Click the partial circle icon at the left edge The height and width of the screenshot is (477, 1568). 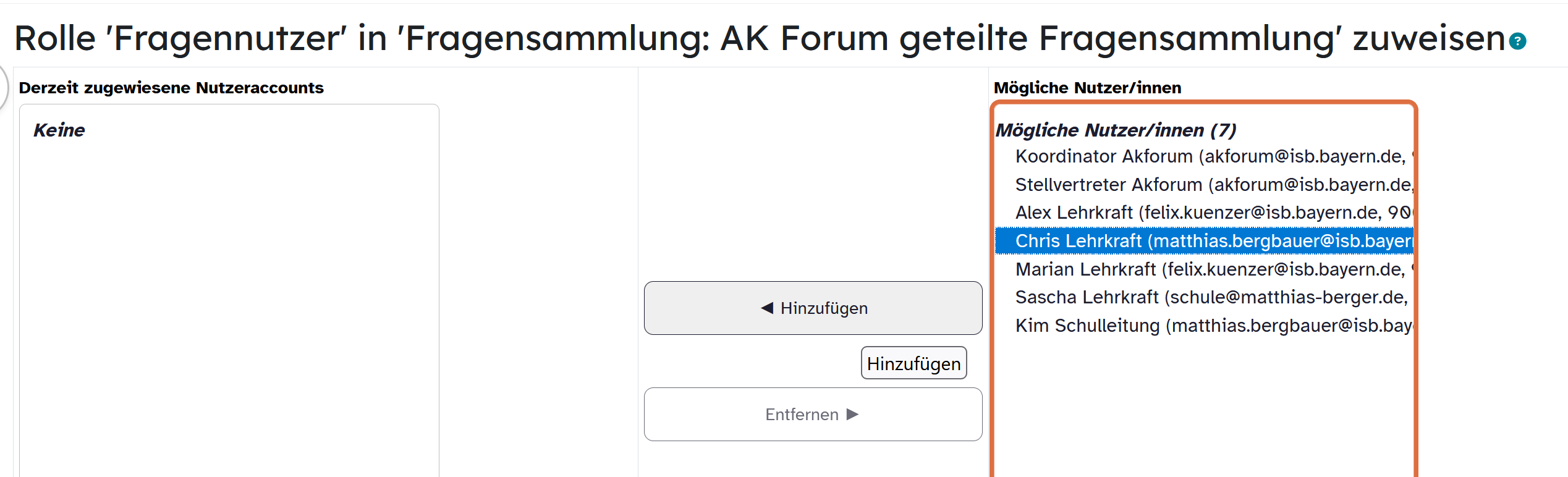[2, 87]
